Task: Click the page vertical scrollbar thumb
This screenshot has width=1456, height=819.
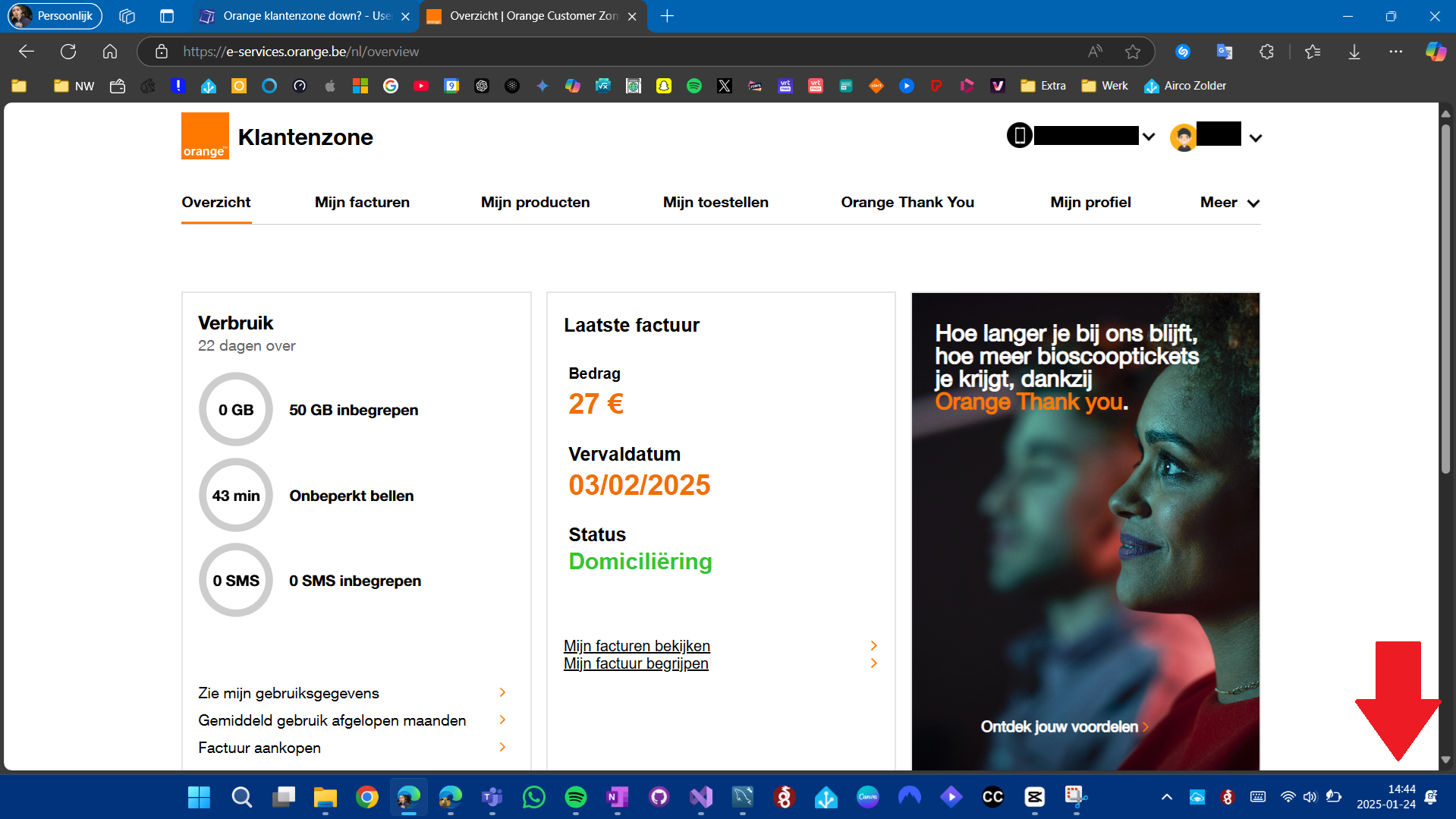Action: click(x=1445, y=296)
